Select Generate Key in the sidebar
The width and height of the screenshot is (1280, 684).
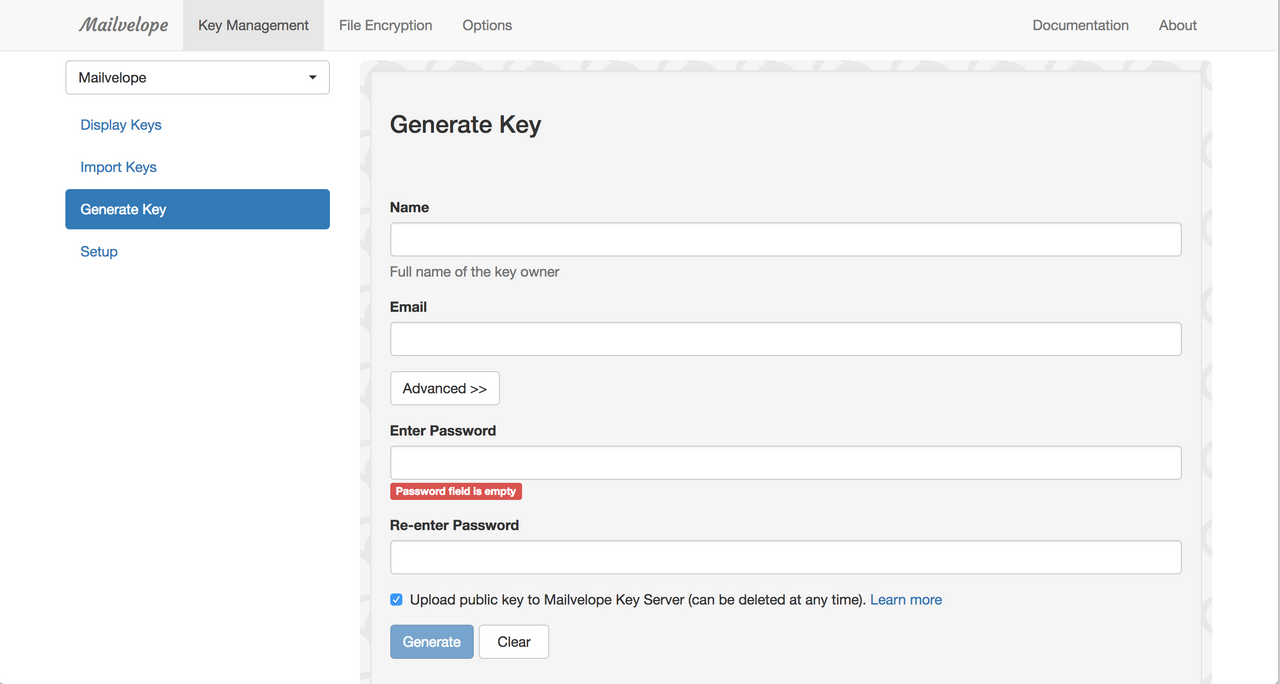pyautogui.click(x=123, y=209)
